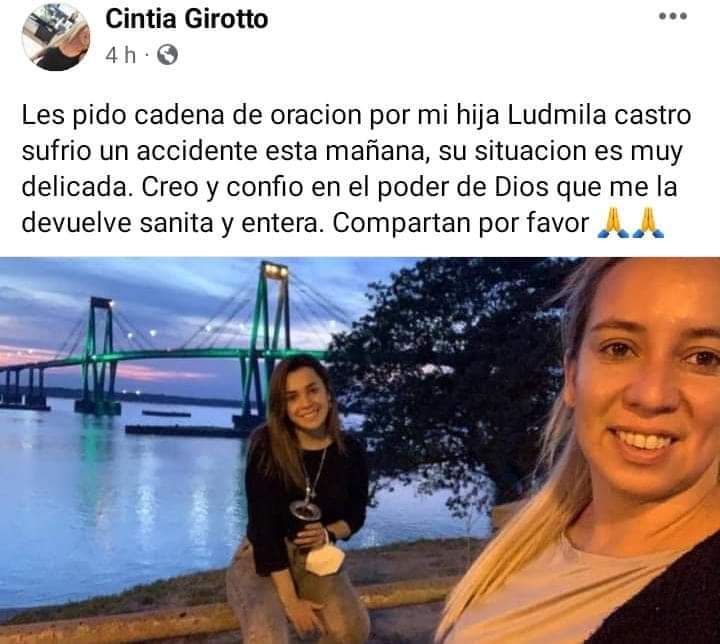
Task: Click the second praying hands emoji
Action: [647, 222]
